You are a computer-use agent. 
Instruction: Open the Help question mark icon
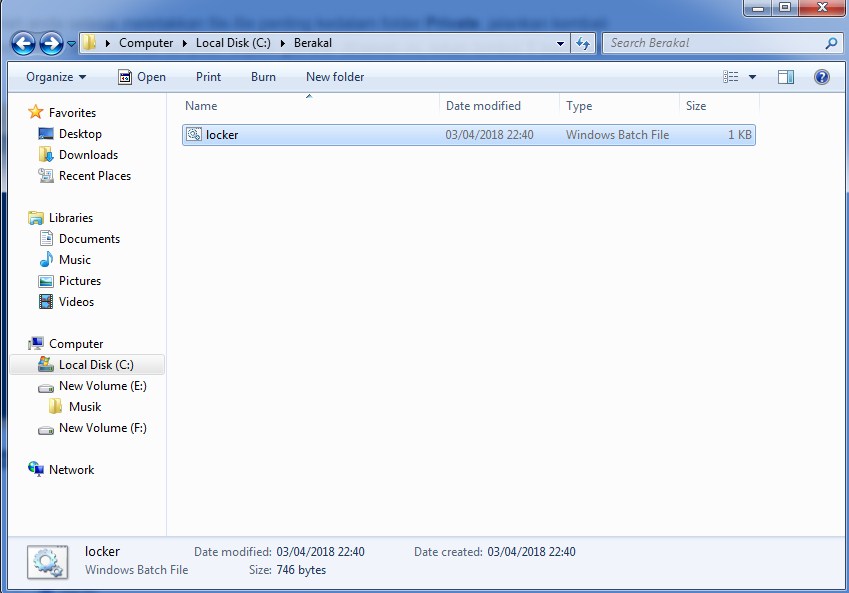coord(821,77)
